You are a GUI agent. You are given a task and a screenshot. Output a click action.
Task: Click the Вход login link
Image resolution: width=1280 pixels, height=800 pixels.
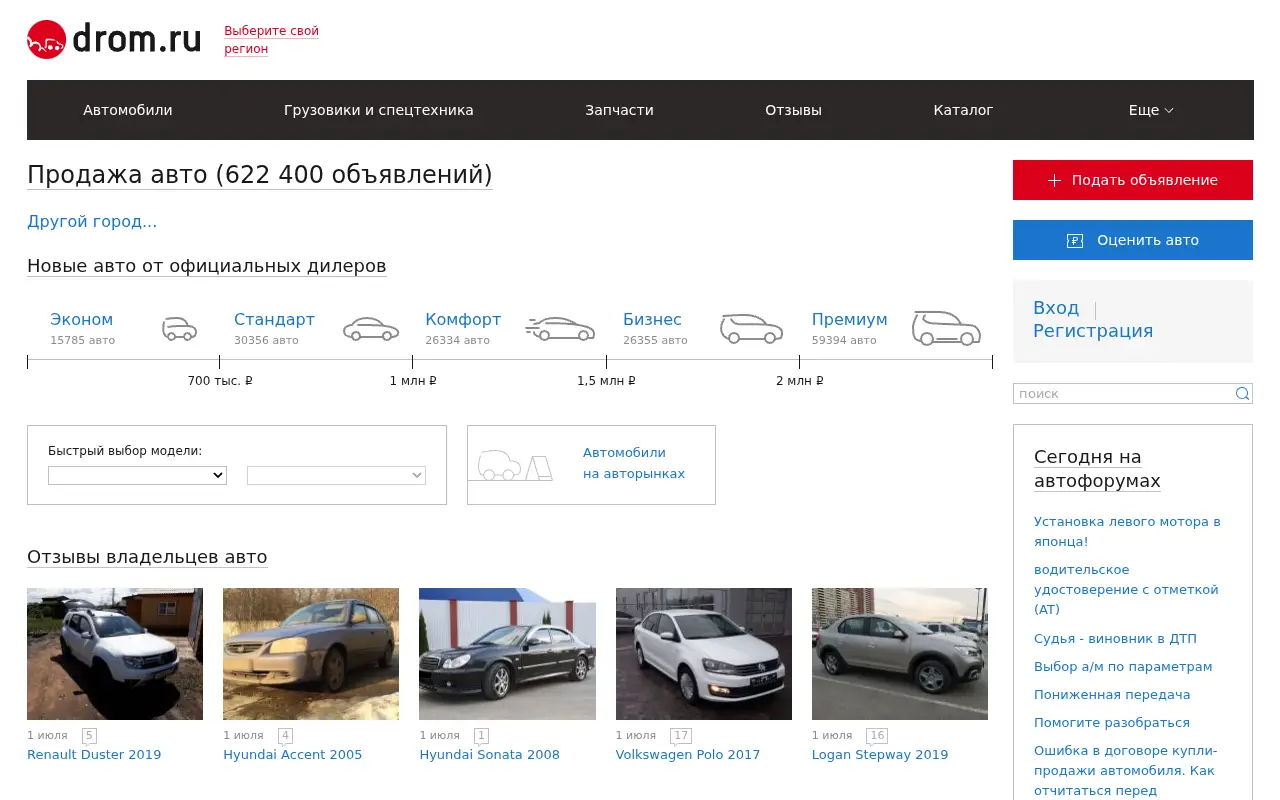tap(1056, 308)
